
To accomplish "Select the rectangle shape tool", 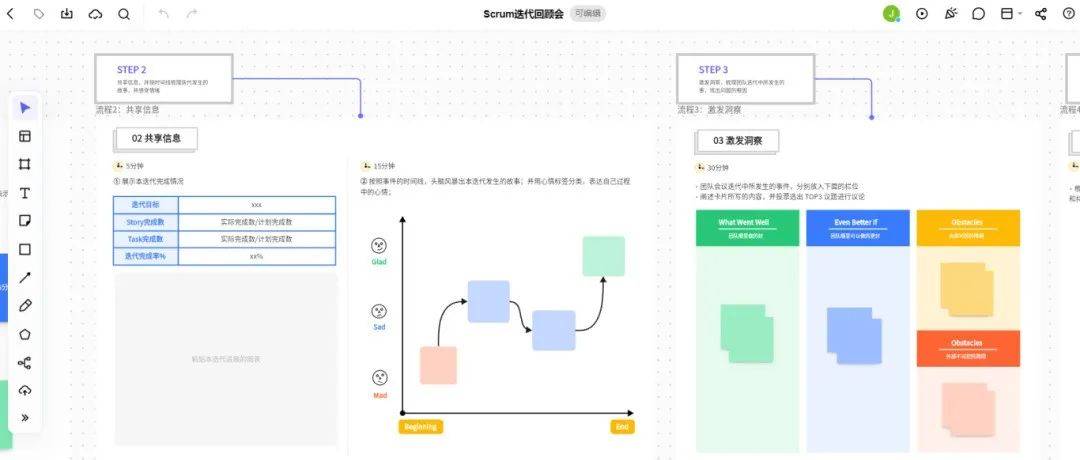I will click(x=25, y=249).
